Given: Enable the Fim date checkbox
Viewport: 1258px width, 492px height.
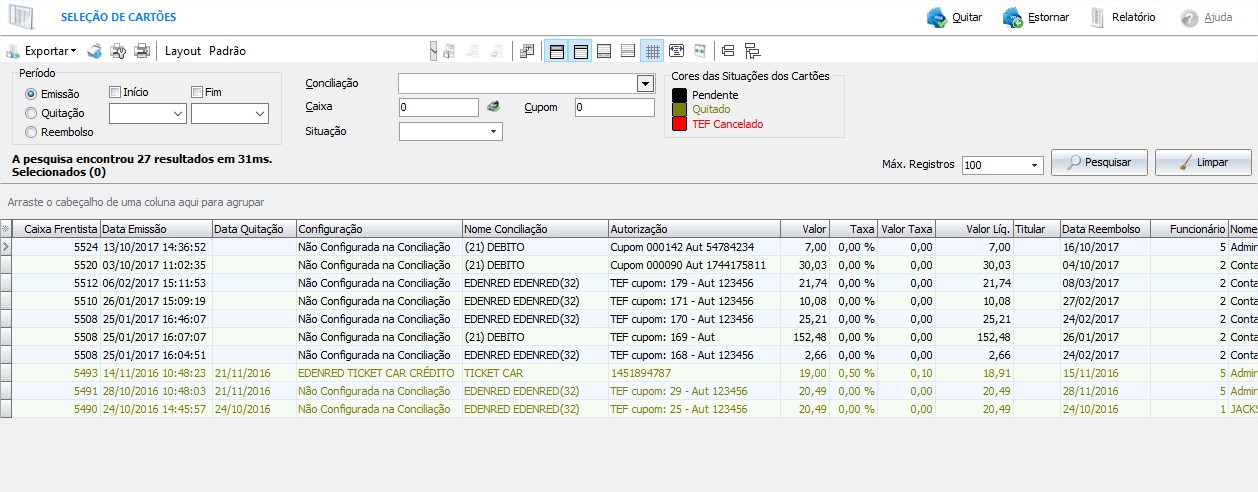Looking at the screenshot, I should click(x=197, y=92).
